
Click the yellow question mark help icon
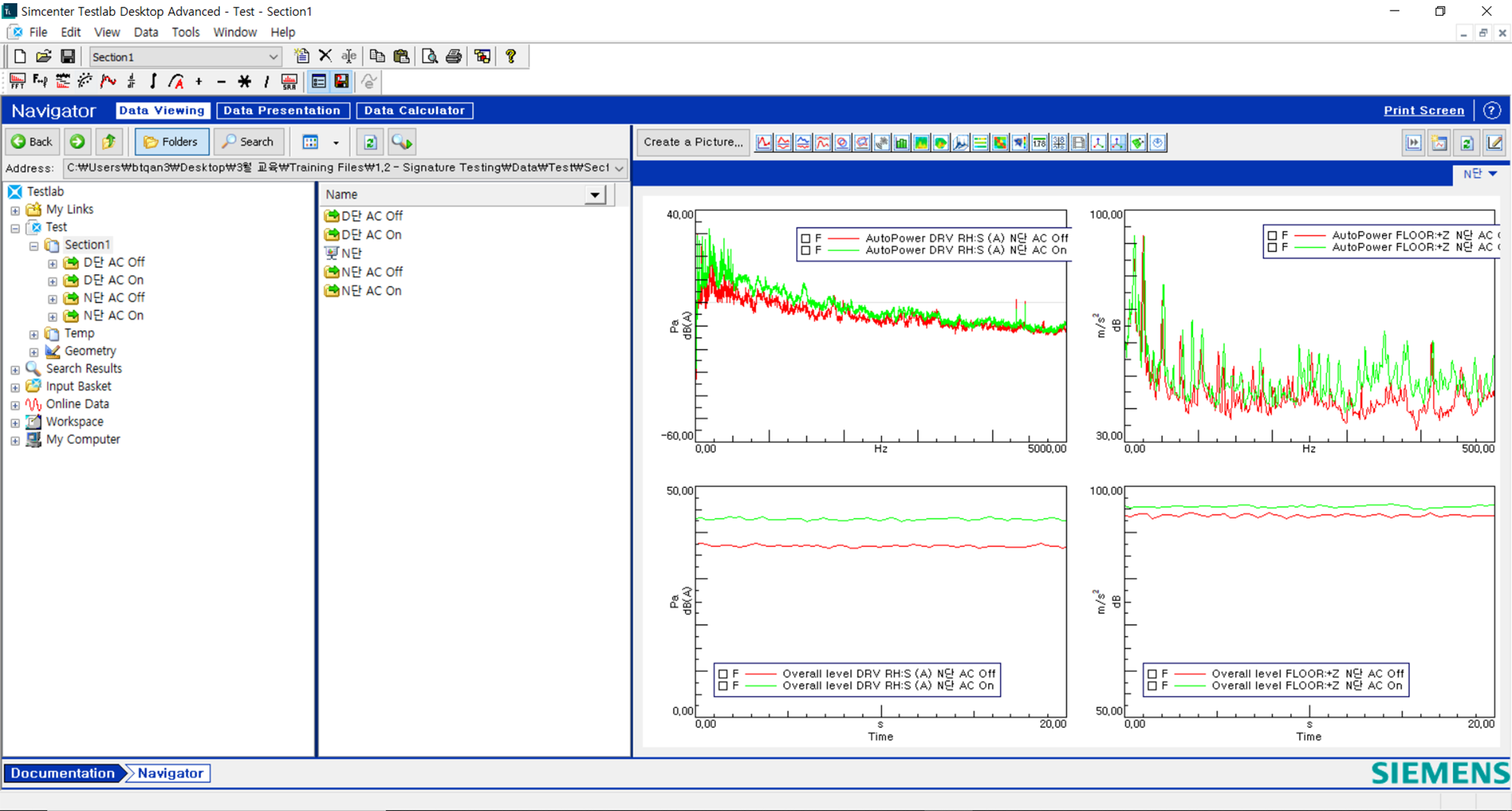click(511, 56)
